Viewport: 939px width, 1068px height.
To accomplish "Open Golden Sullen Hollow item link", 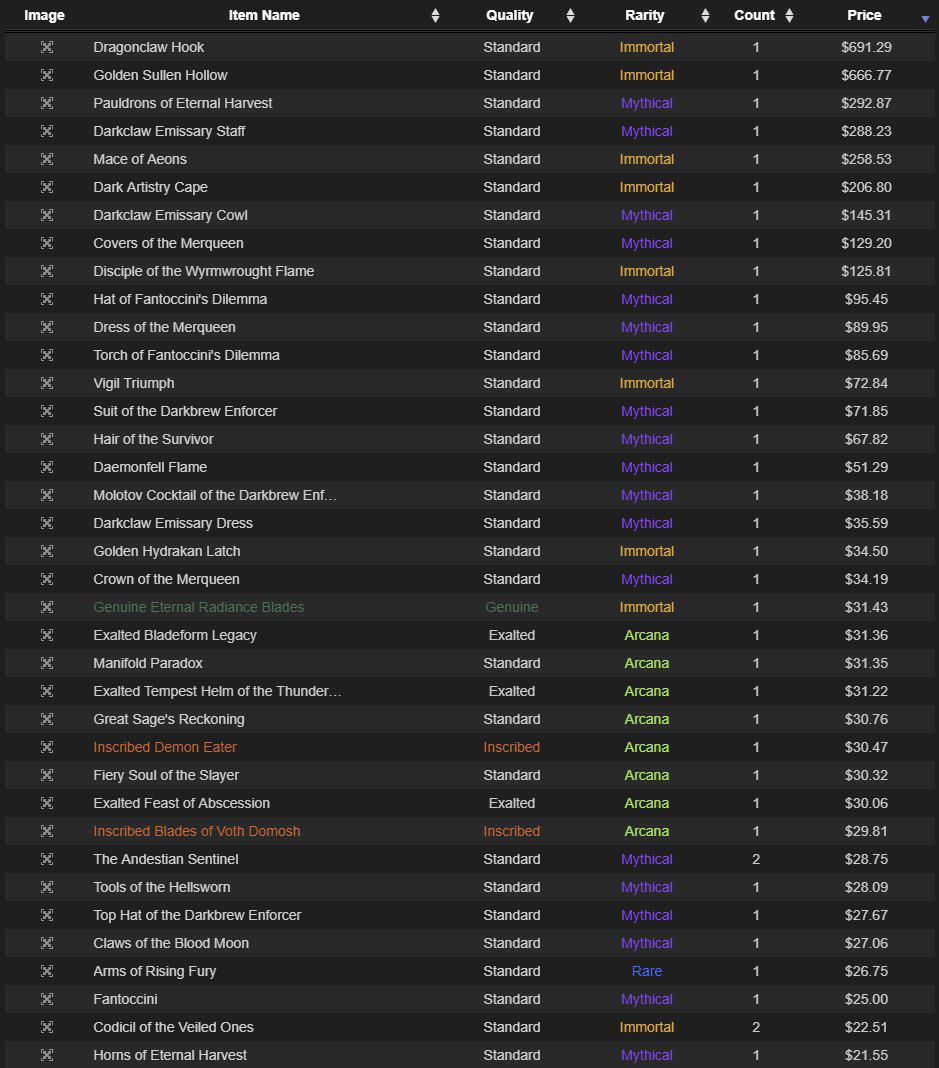I will (x=160, y=75).
